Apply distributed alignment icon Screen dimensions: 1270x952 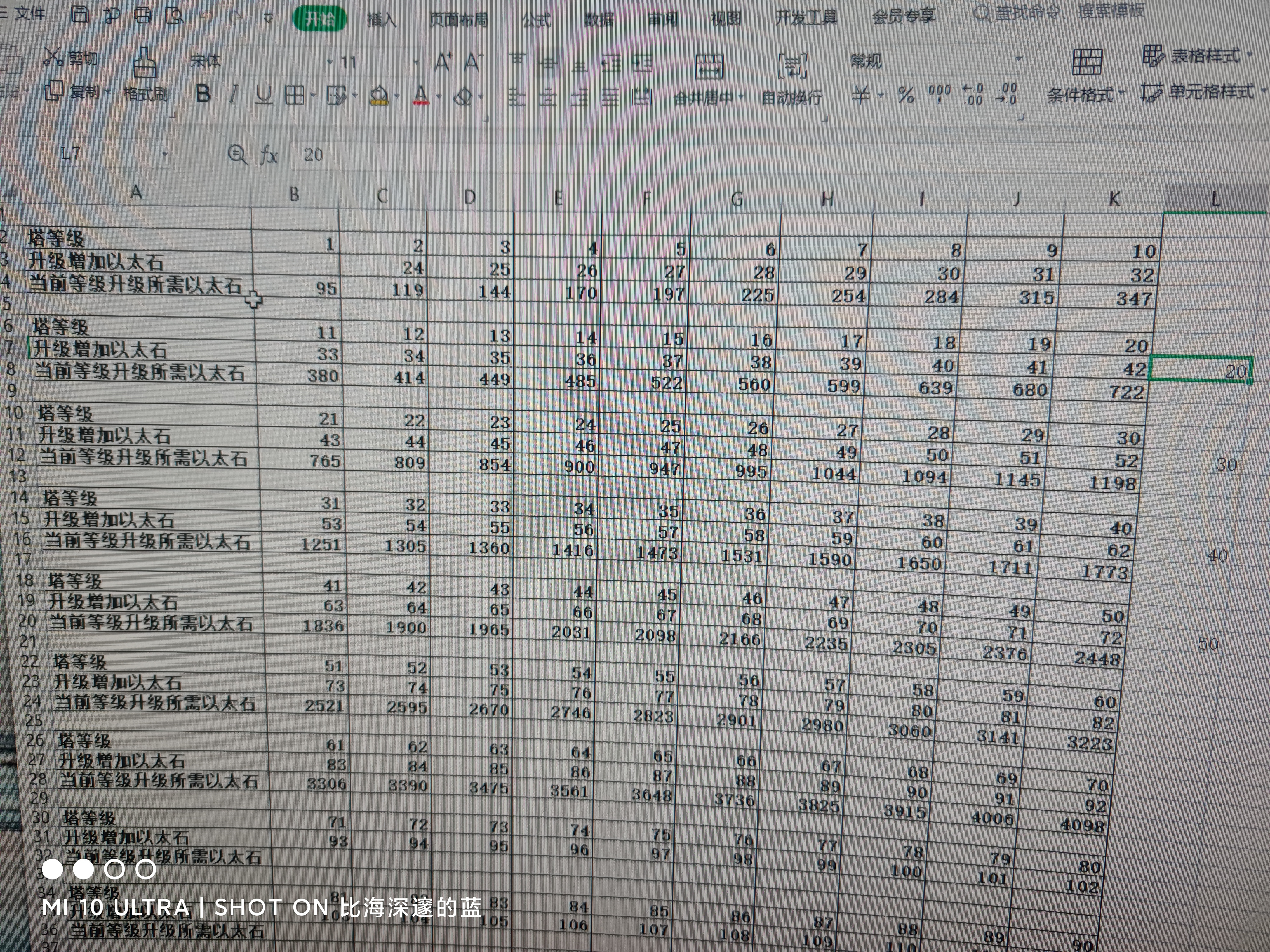[642, 97]
